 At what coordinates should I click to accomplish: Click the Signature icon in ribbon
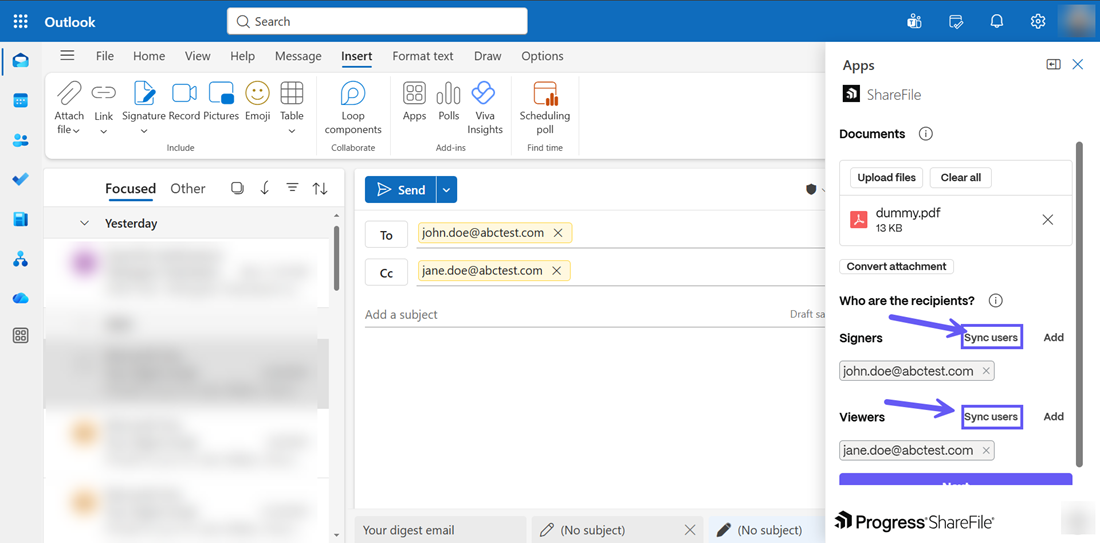144,93
